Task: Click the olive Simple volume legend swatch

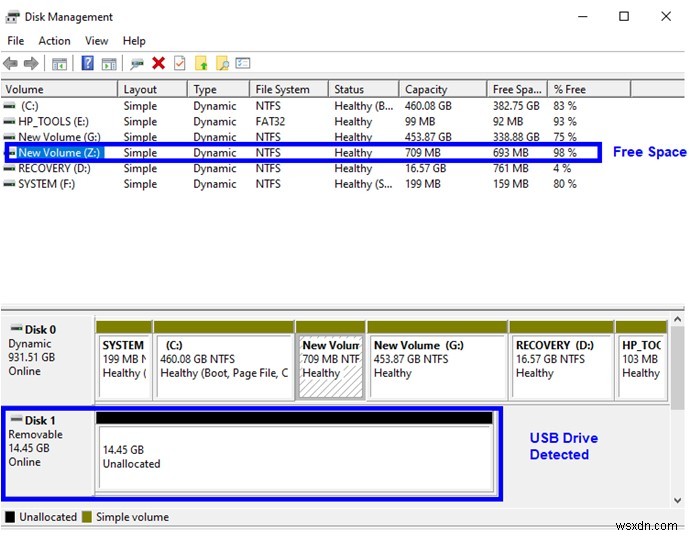Action: click(87, 517)
